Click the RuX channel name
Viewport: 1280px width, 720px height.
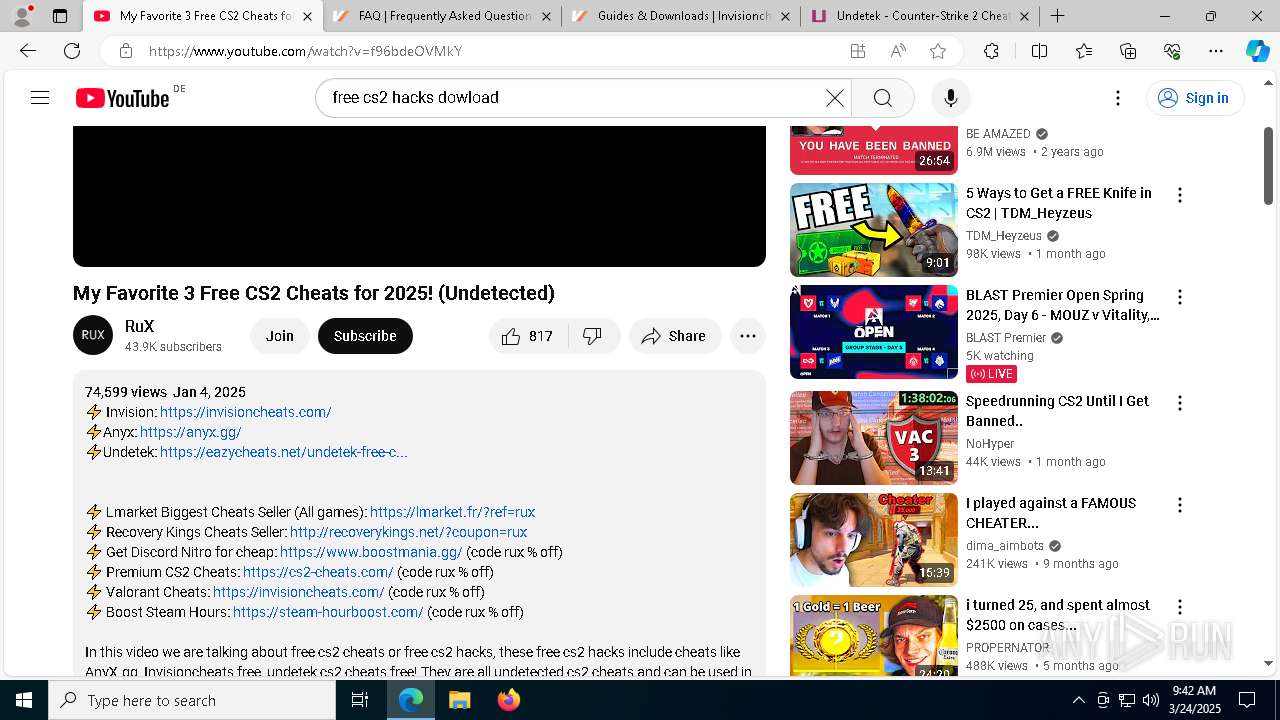tap(139, 326)
